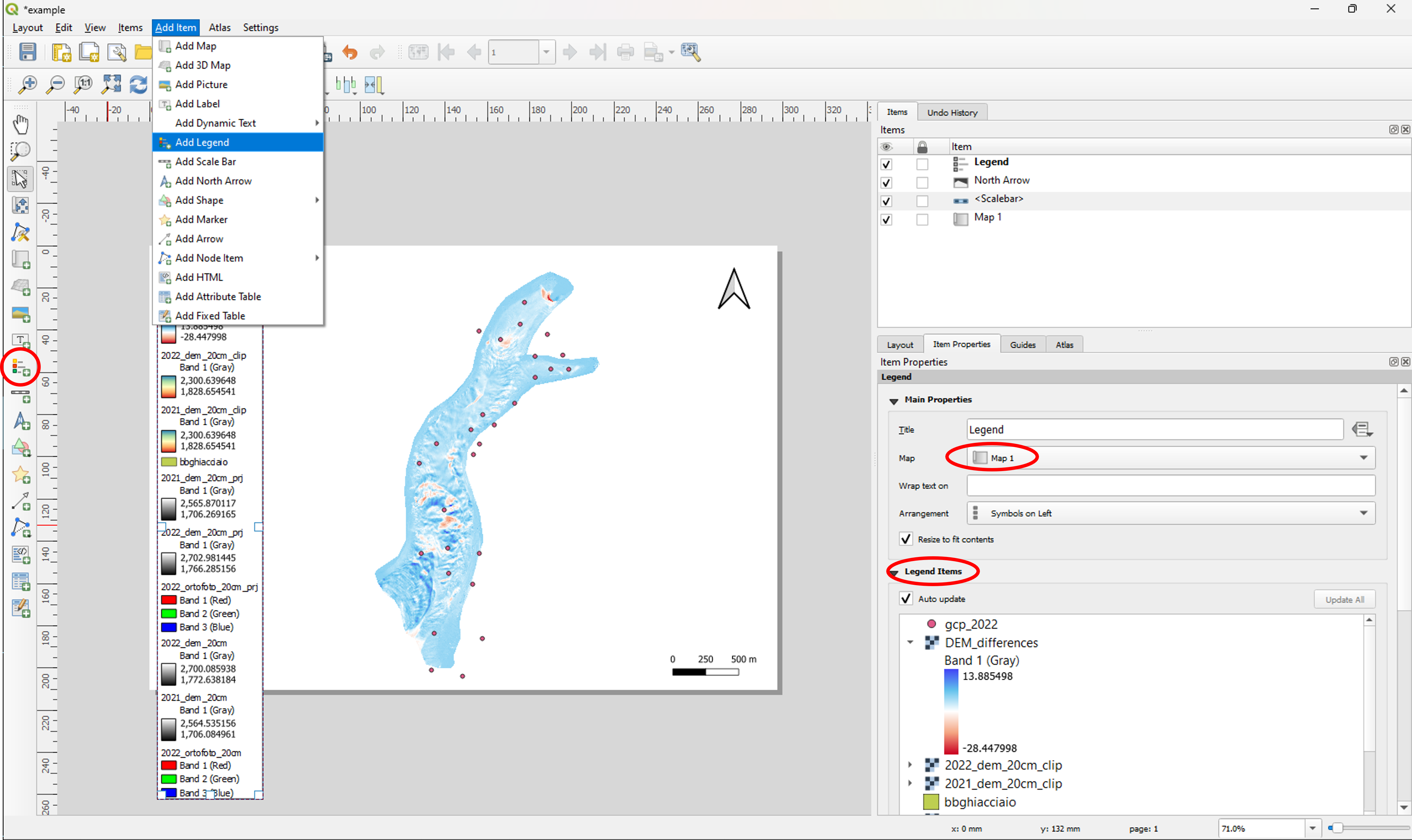Click the Add Map tool

195,46
